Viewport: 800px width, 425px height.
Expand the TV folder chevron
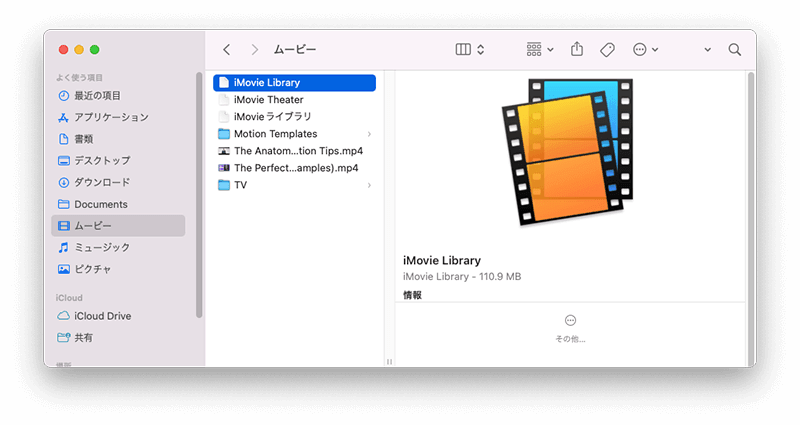[369, 185]
